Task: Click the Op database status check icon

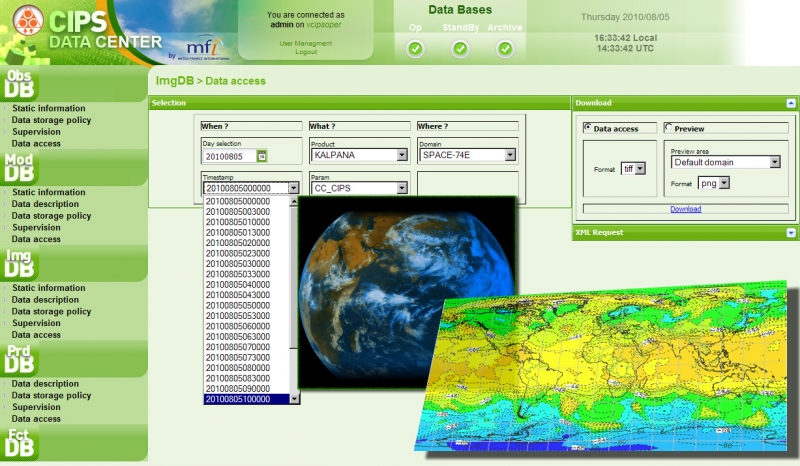Action: tap(415, 49)
